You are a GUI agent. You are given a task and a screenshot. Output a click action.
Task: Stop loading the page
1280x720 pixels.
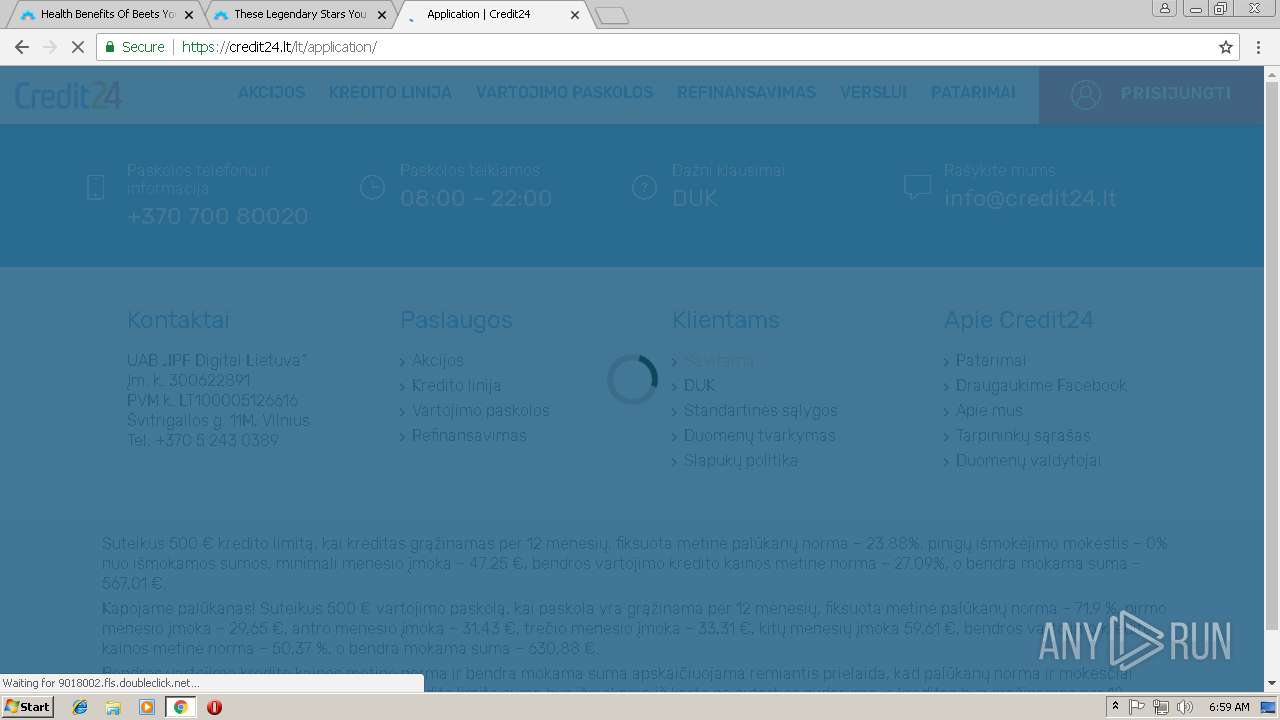coord(78,47)
